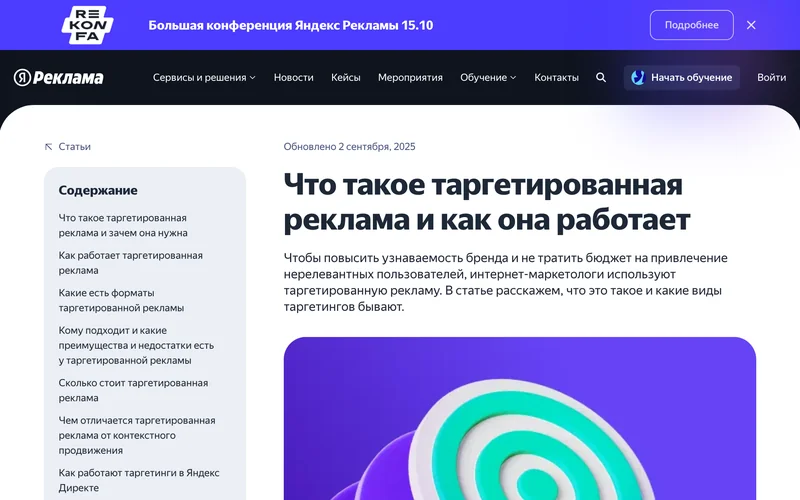
Task: Click the search magnifier icon
Action: click(601, 78)
